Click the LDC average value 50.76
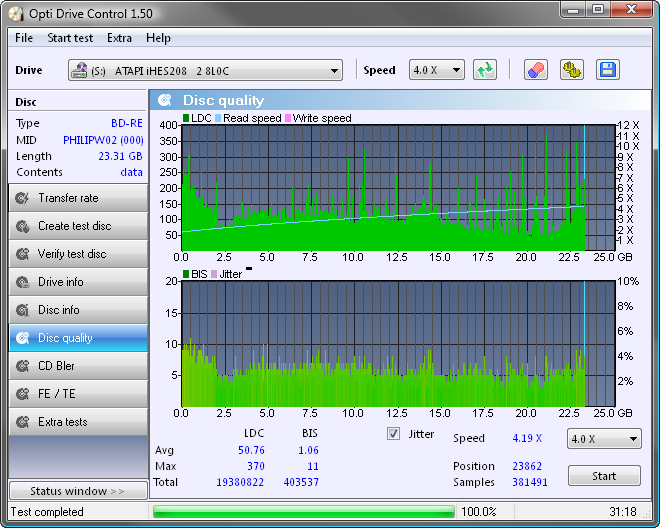This screenshot has height=528, width=660. click(x=251, y=450)
